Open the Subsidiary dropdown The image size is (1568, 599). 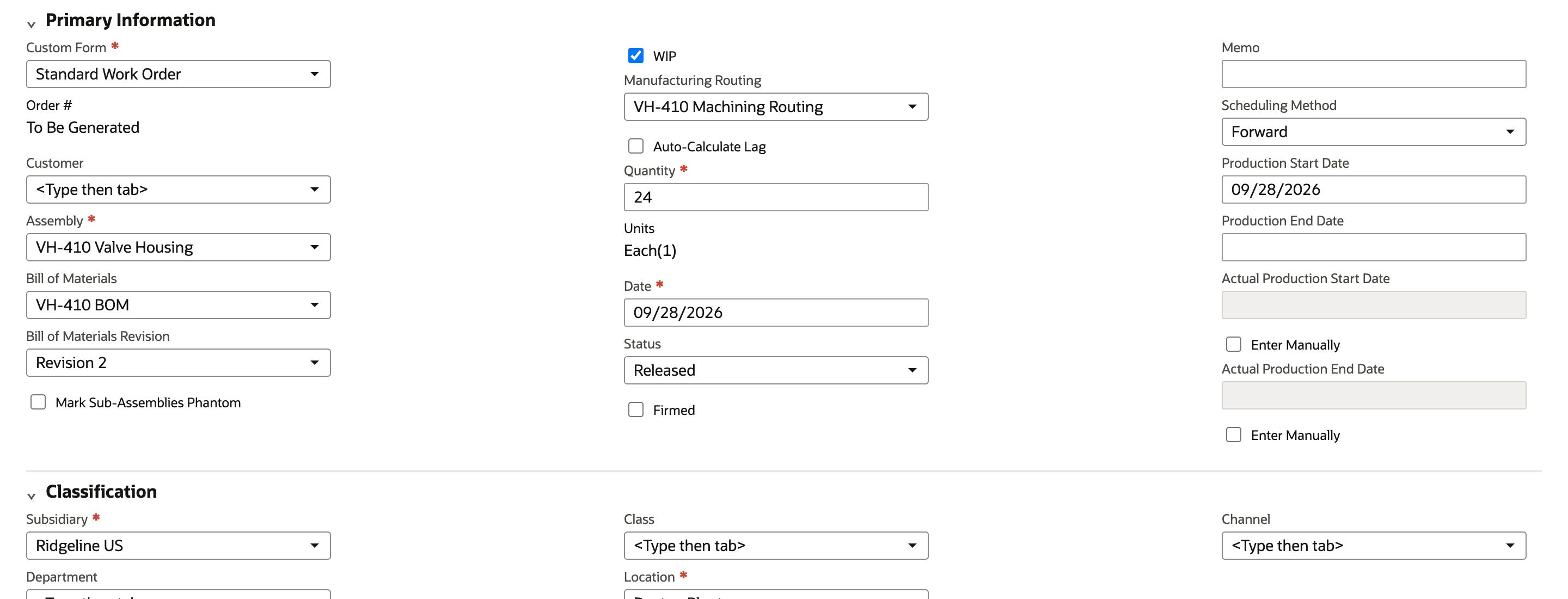pos(179,546)
